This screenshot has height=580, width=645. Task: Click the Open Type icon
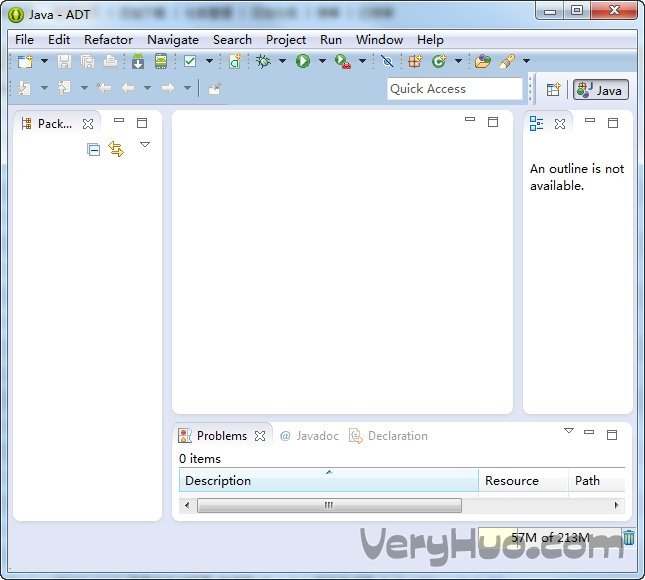483,61
